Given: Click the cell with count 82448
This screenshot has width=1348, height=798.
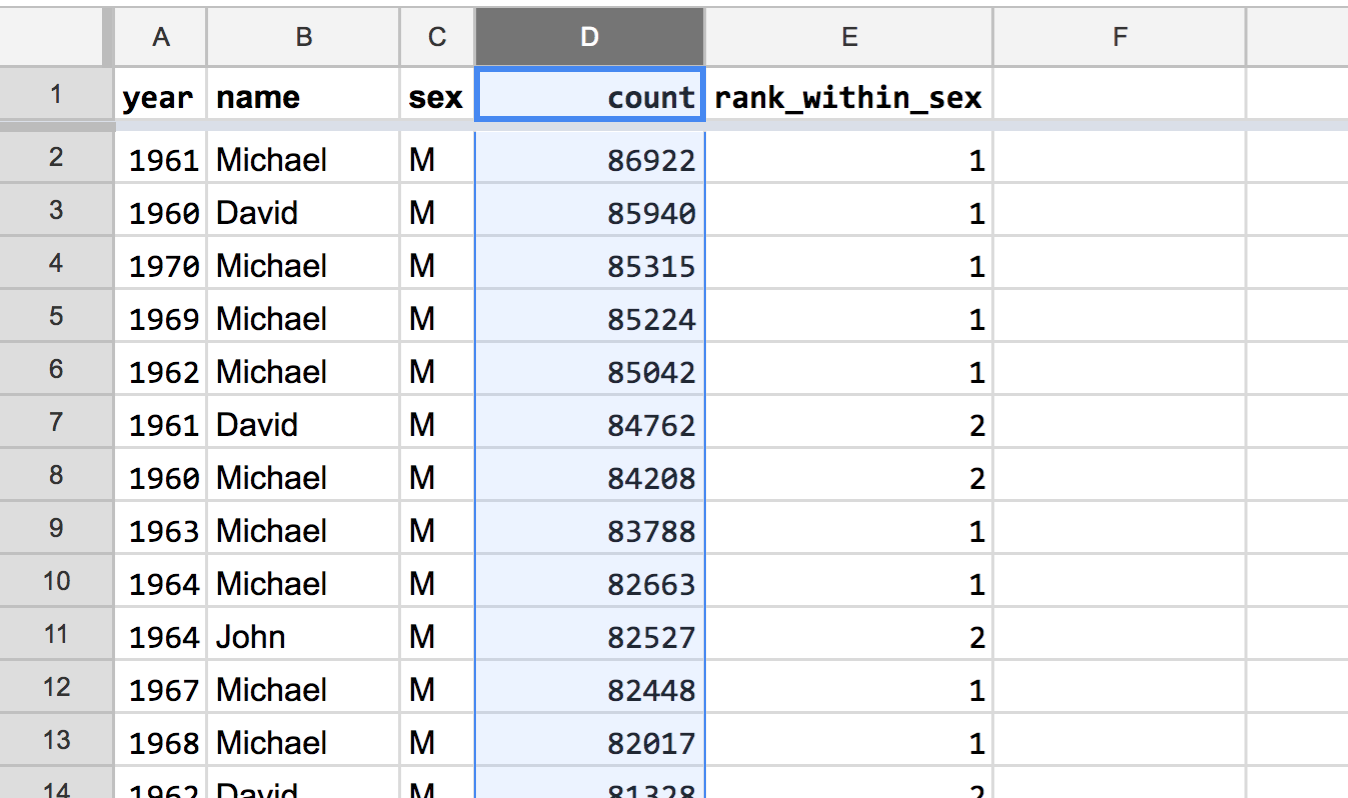Looking at the screenshot, I should click(x=590, y=689).
